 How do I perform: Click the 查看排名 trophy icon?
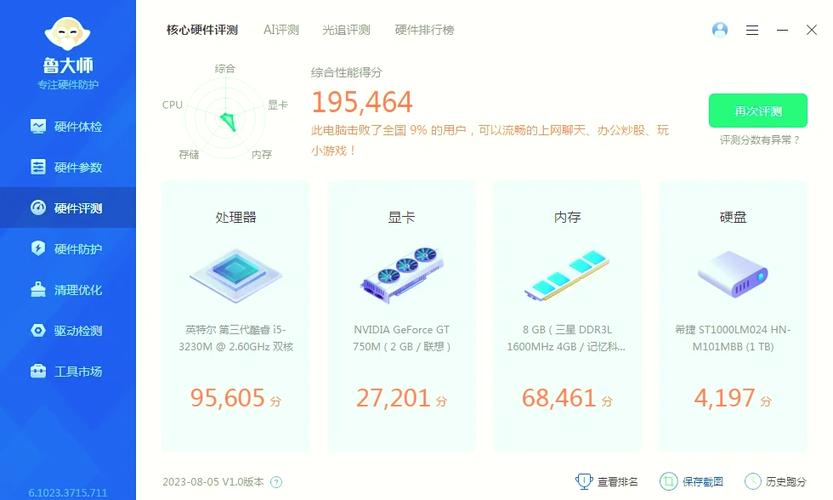pos(584,482)
